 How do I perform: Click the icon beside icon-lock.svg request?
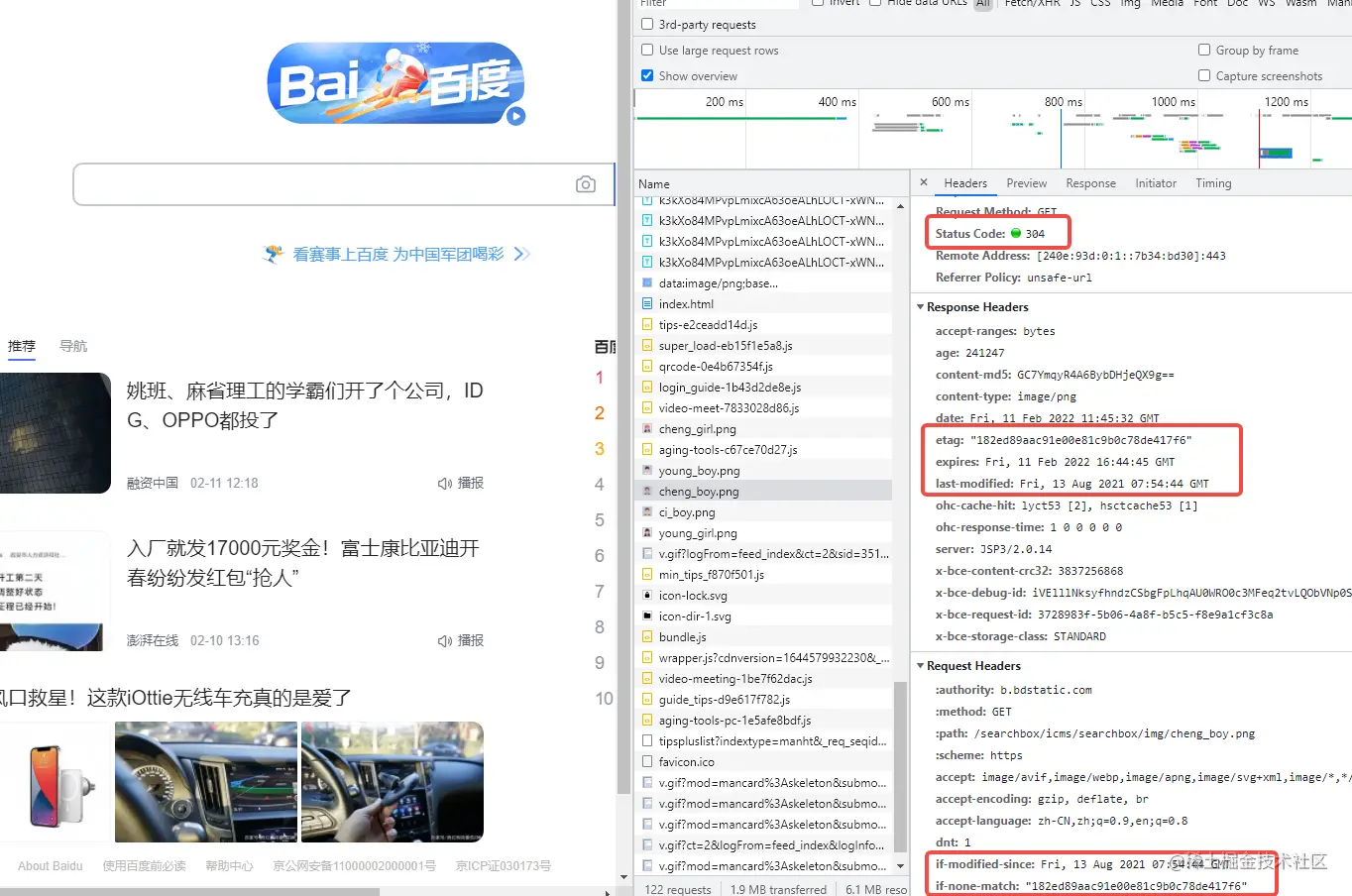click(647, 596)
